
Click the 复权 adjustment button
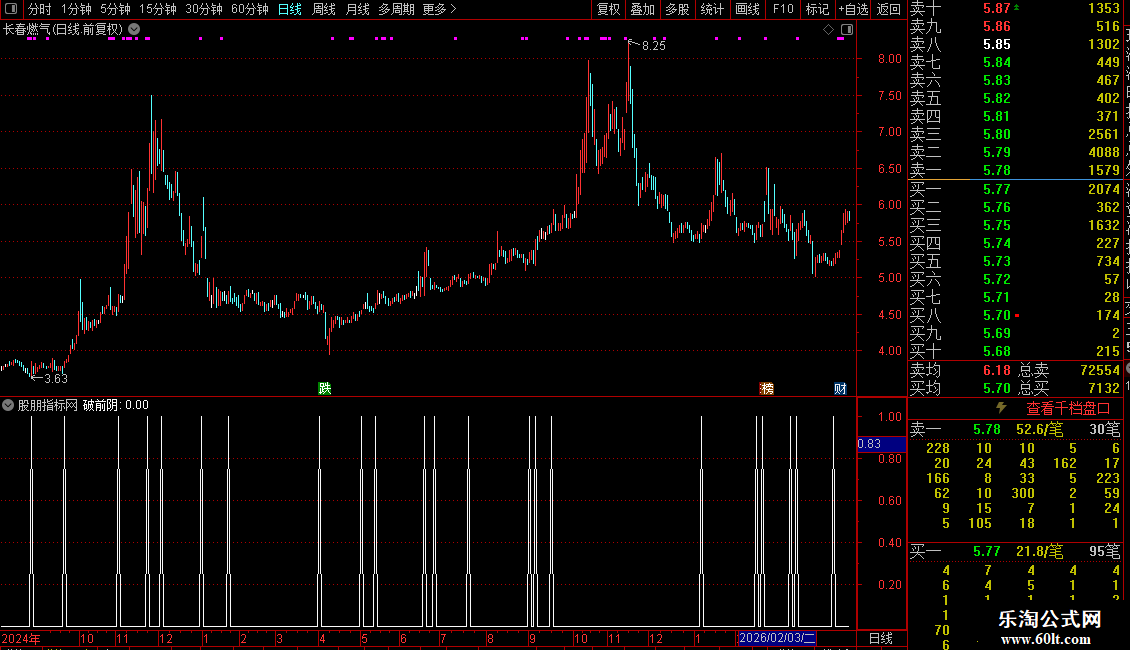pos(608,9)
